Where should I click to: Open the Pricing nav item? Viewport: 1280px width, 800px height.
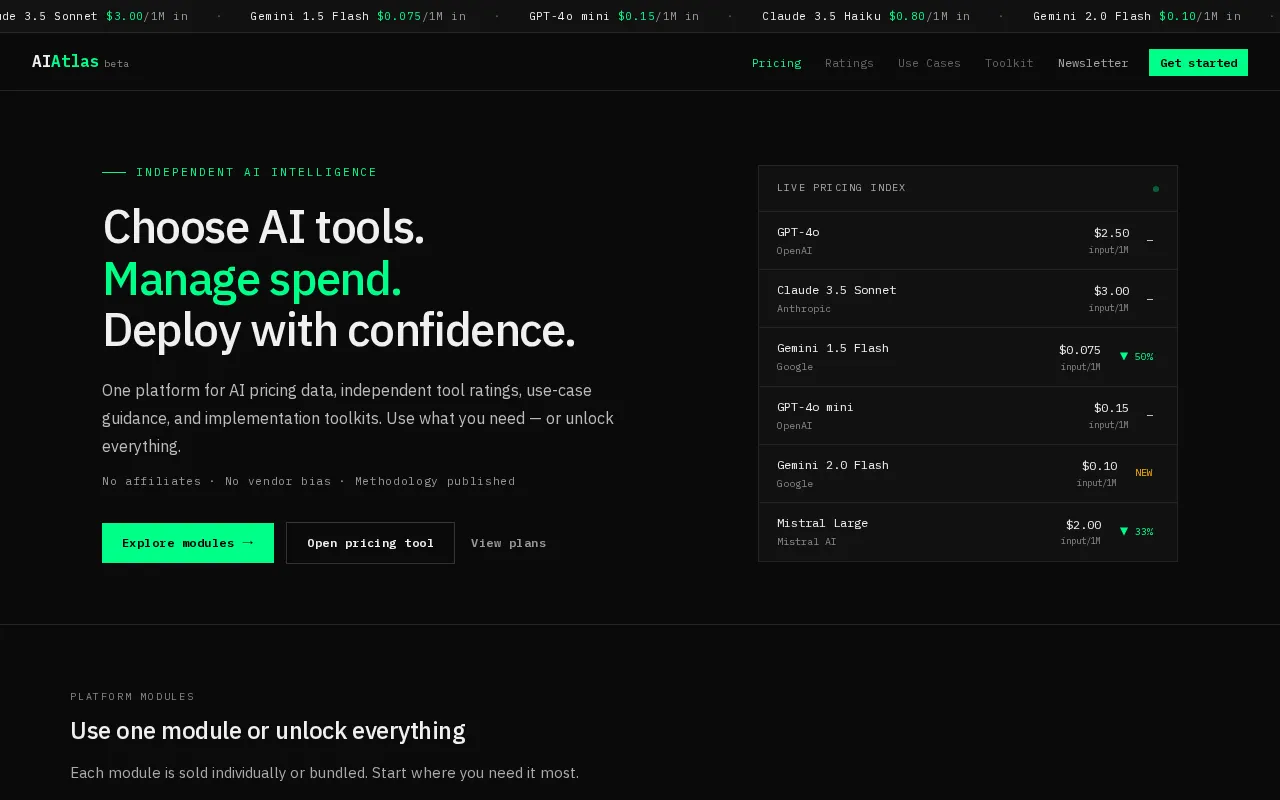[776, 63]
